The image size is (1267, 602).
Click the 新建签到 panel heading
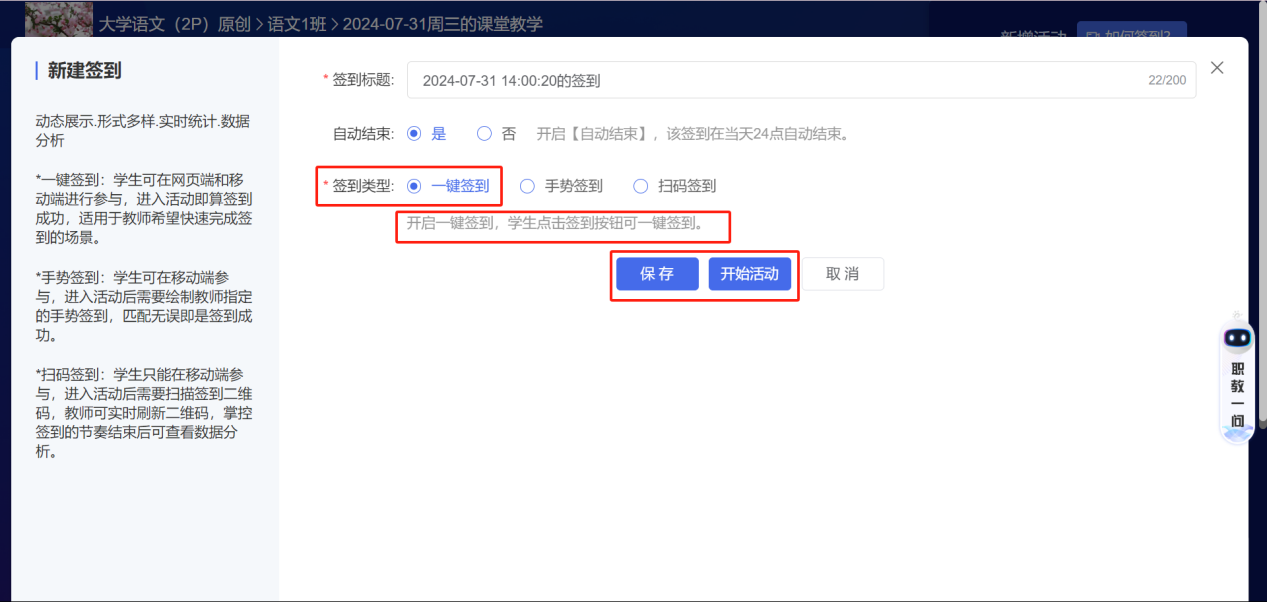point(85,70)
